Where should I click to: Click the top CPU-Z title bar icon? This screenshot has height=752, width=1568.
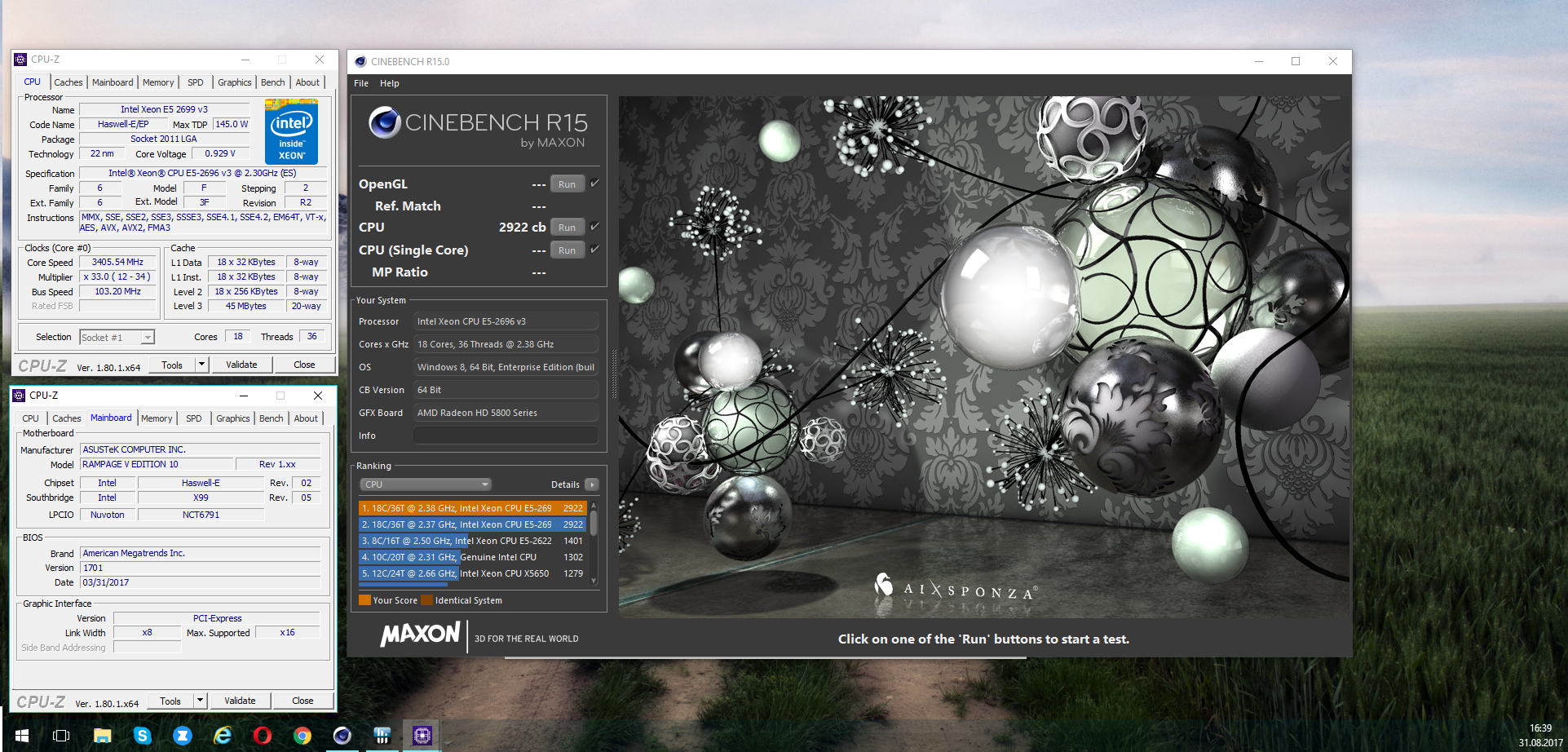(20, 60)
